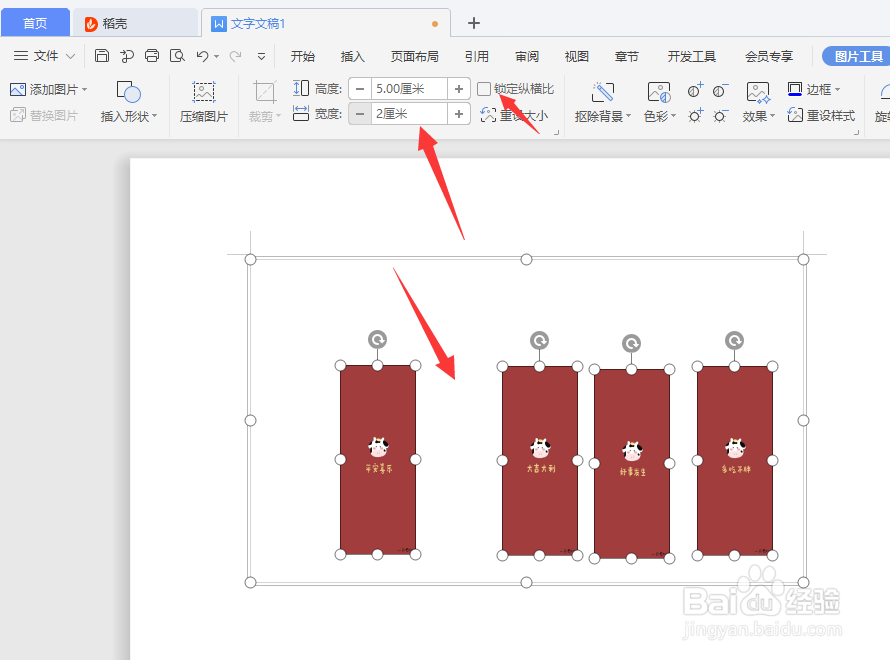Decrease brightness icon

click(x=720, y=116)
